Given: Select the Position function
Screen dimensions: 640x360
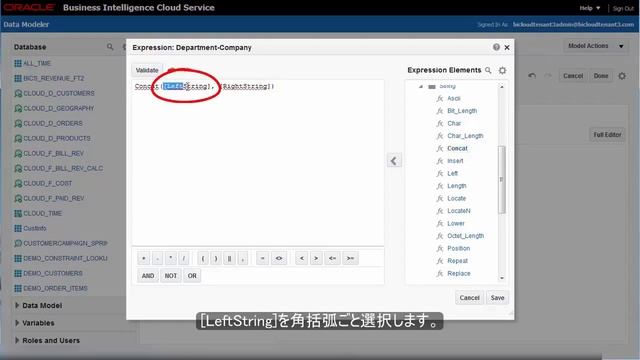Looking at the screenshot, I should pyautogui.click(x=458, y=249).
